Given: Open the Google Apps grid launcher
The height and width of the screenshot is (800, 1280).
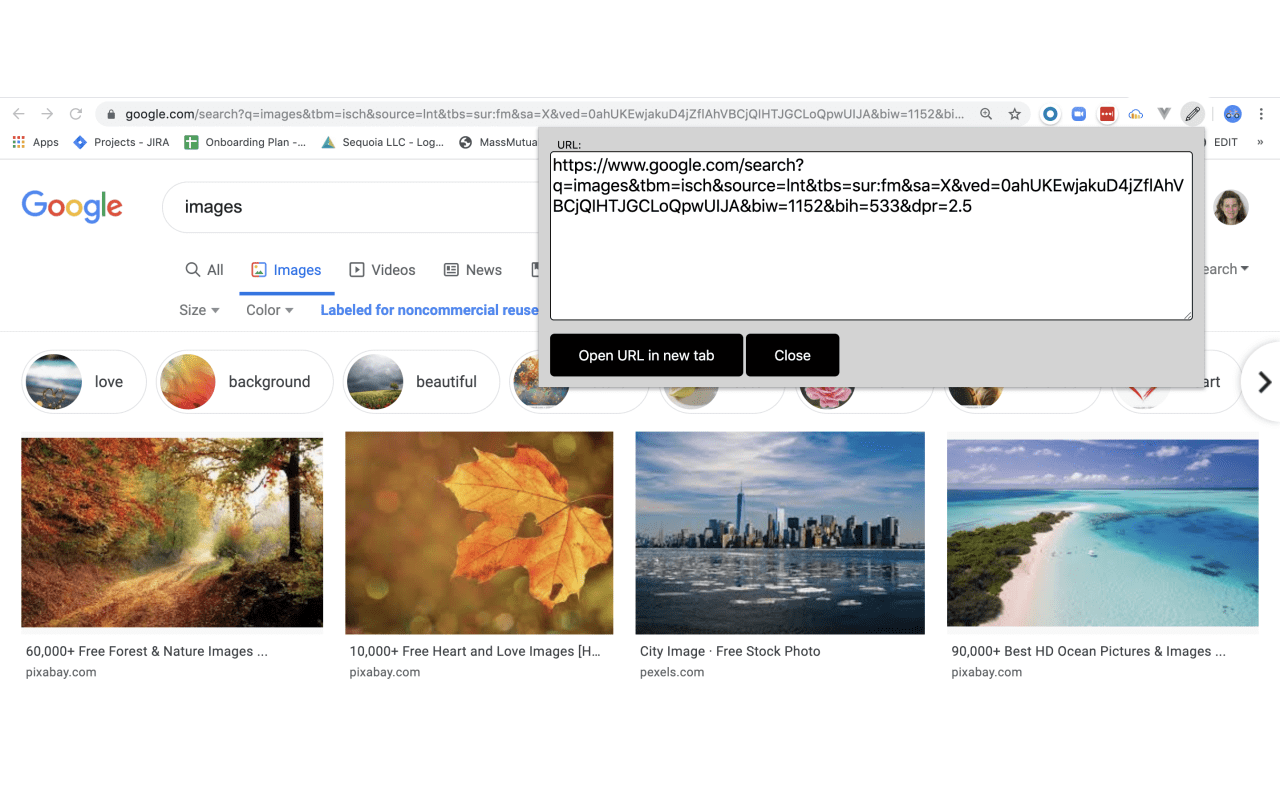Looking at the screenshot, I should point(18,142).
